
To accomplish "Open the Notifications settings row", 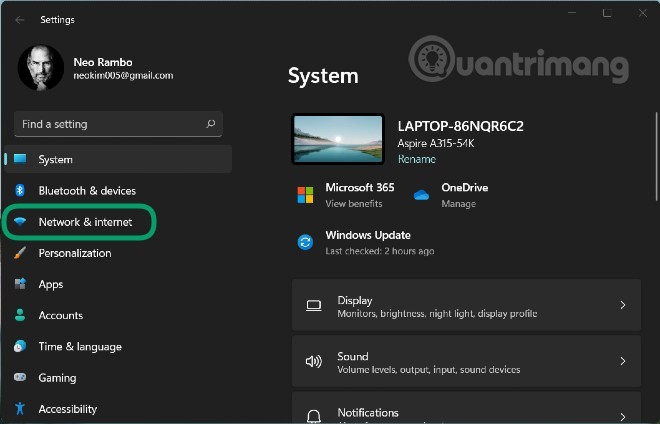I will click(x=465, y=413).
